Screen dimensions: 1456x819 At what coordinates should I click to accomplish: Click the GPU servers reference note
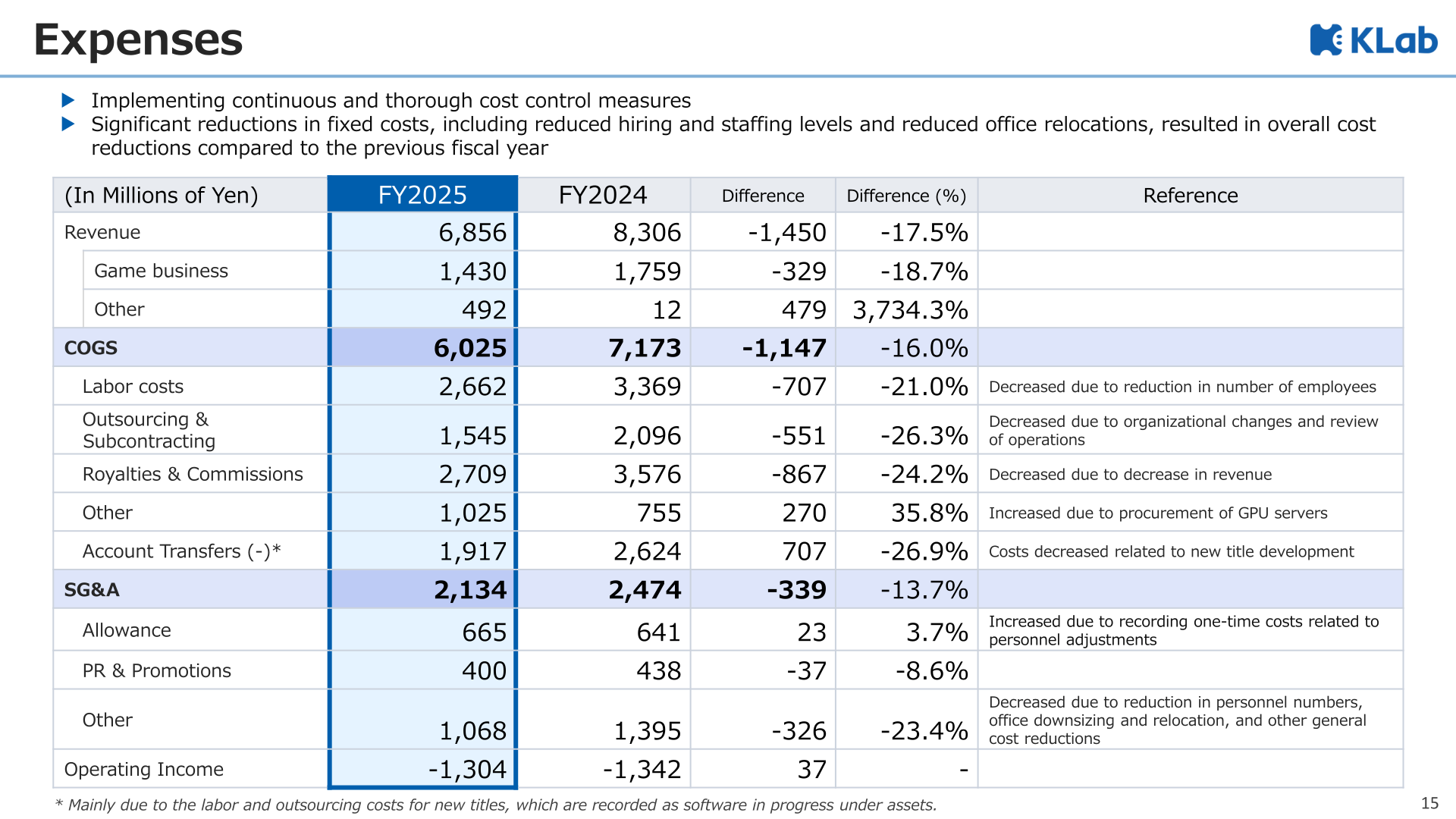(1158, 513)
